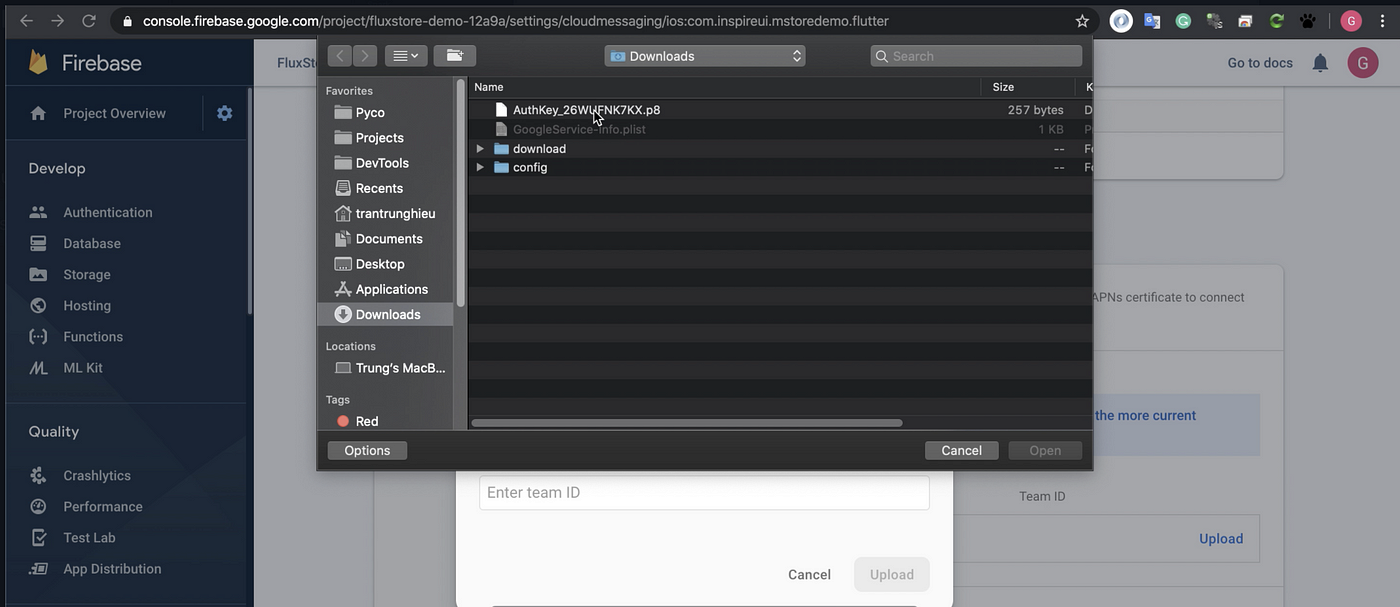Click Cancel in the upload modal
Image resolution: width=1400 pixels, height=607 pixels.
809,574
